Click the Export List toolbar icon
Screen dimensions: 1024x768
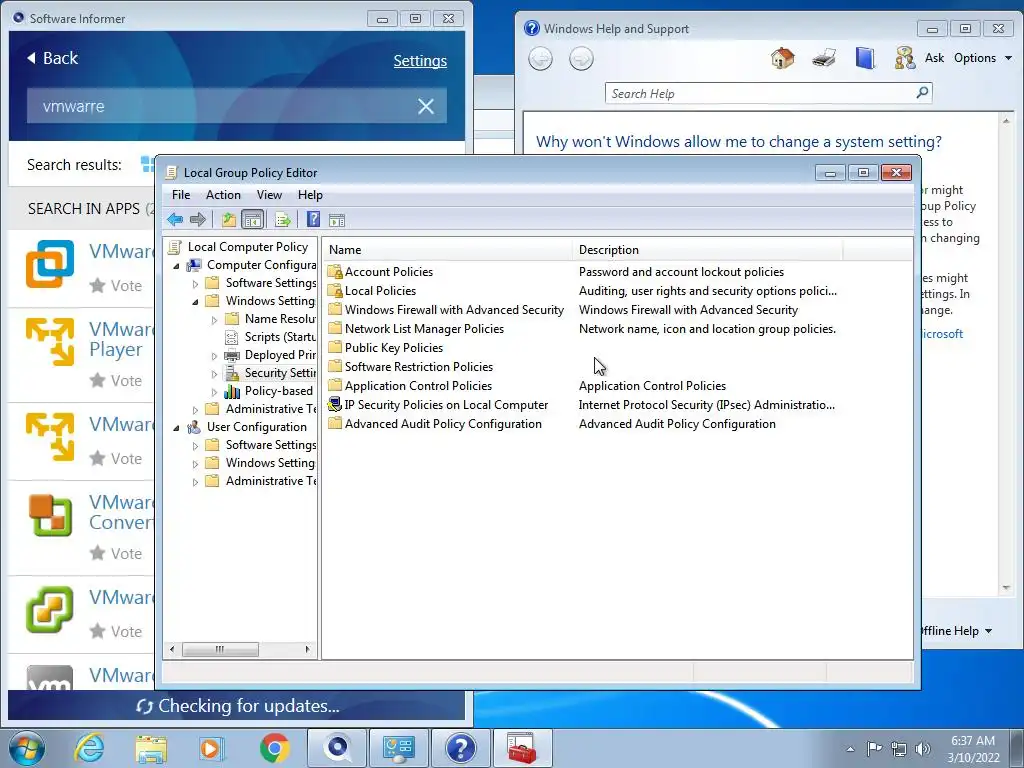[x=283, y=219]
